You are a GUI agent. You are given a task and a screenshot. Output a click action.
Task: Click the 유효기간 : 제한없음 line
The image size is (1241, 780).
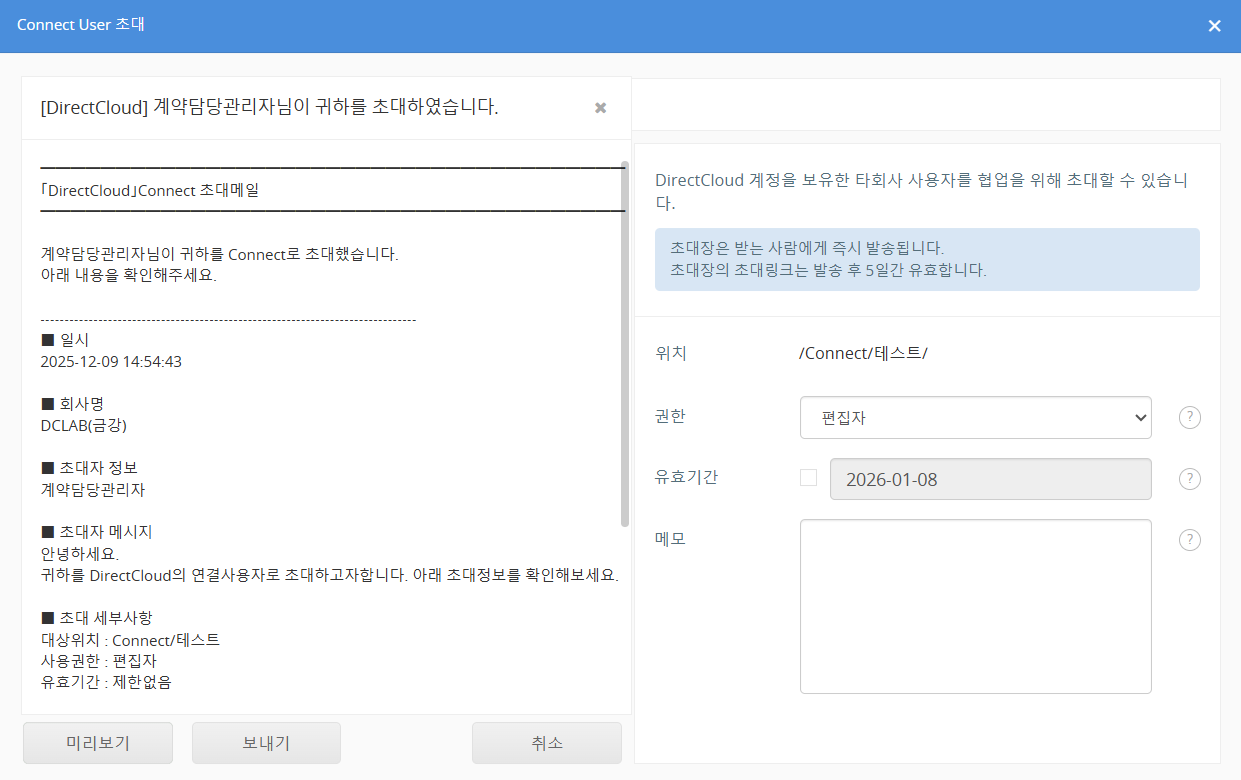point(106,682)
